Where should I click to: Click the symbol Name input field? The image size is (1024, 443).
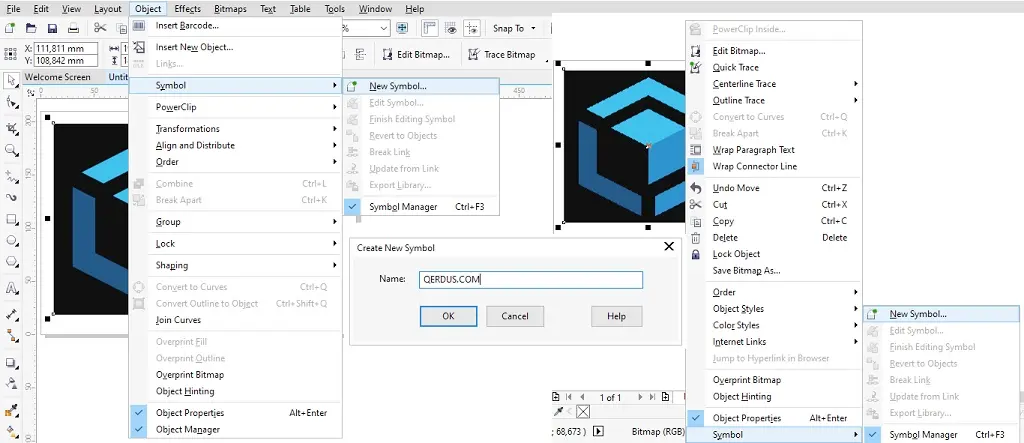[x=530, y=280]
